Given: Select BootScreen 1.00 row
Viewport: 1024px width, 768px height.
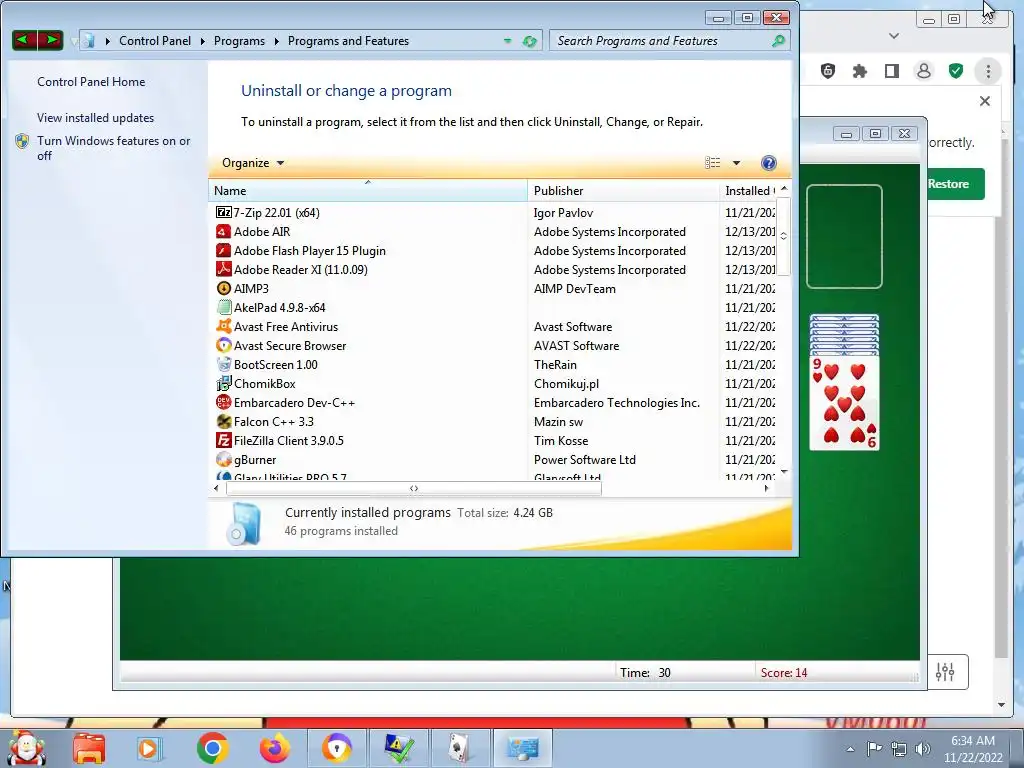Looking at the screenshot, I should (x=495, y=364).
